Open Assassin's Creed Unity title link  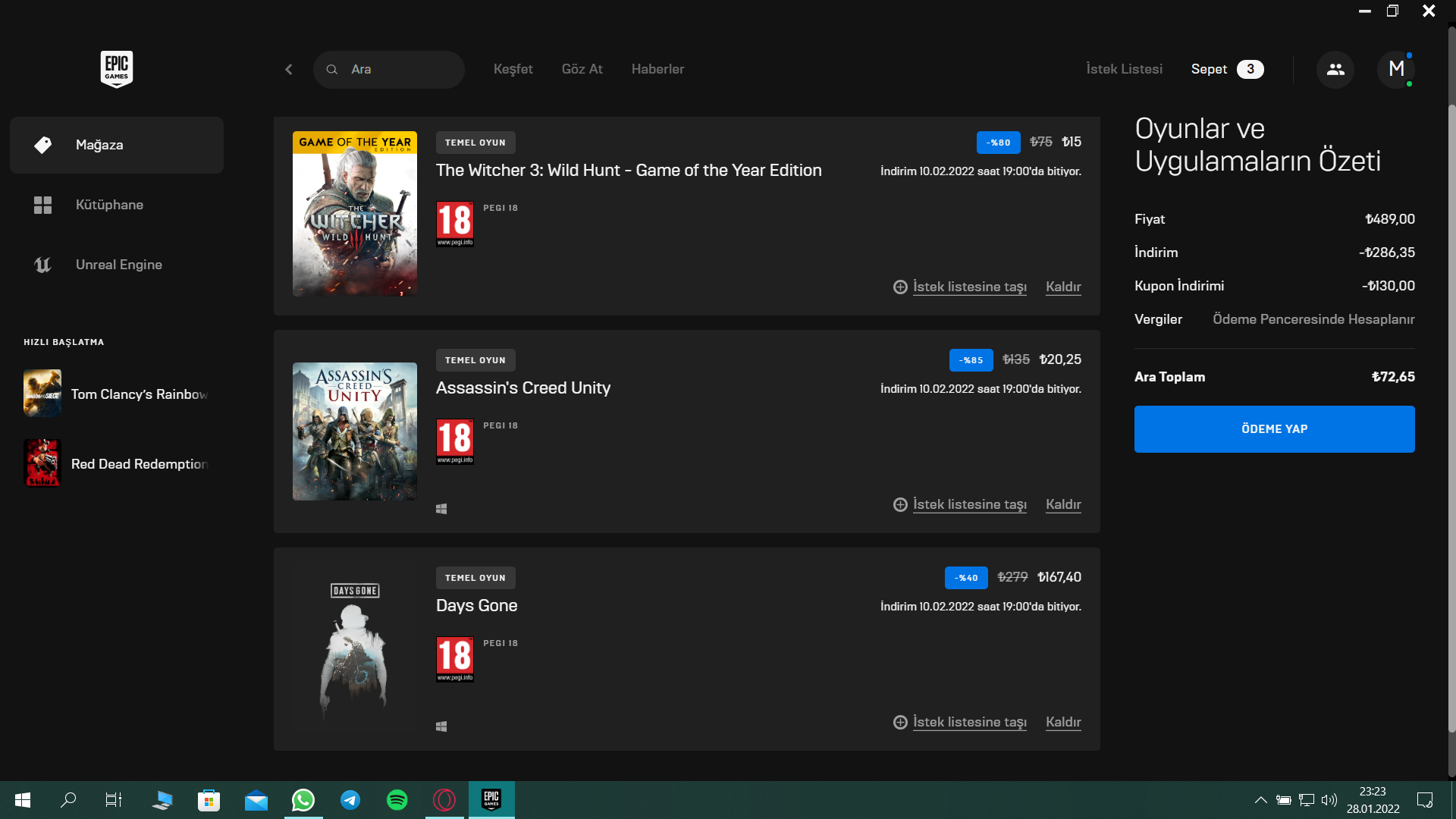pos(523,388)
